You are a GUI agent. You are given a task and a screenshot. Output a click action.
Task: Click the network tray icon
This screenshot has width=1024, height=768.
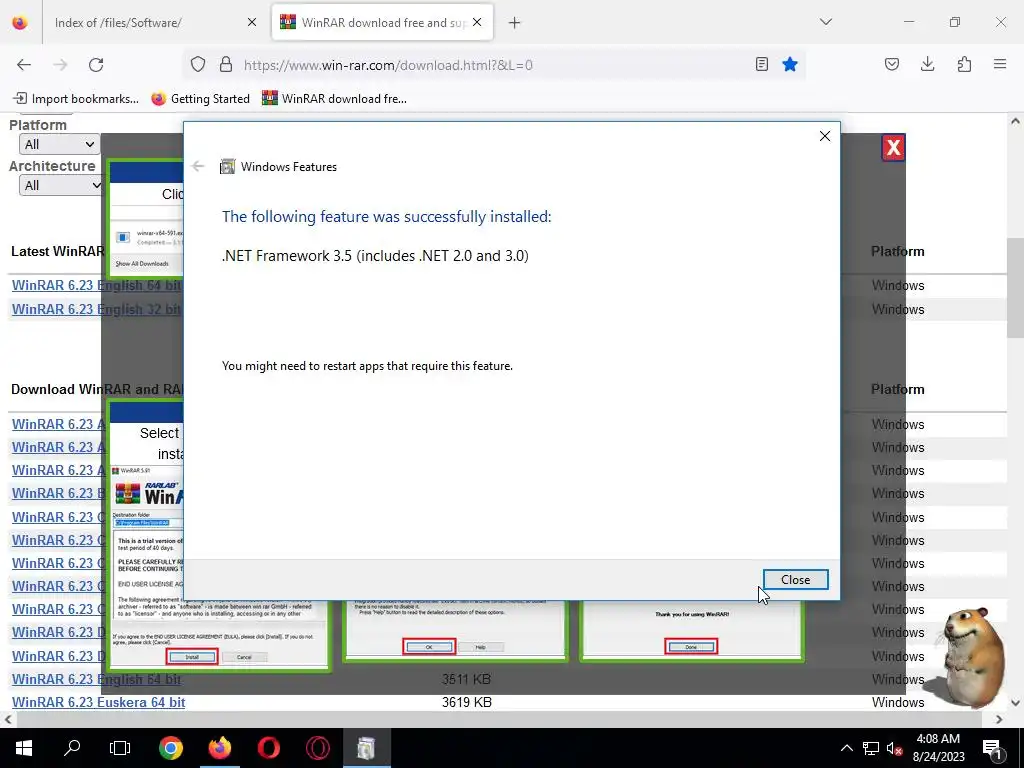point(871,748)
